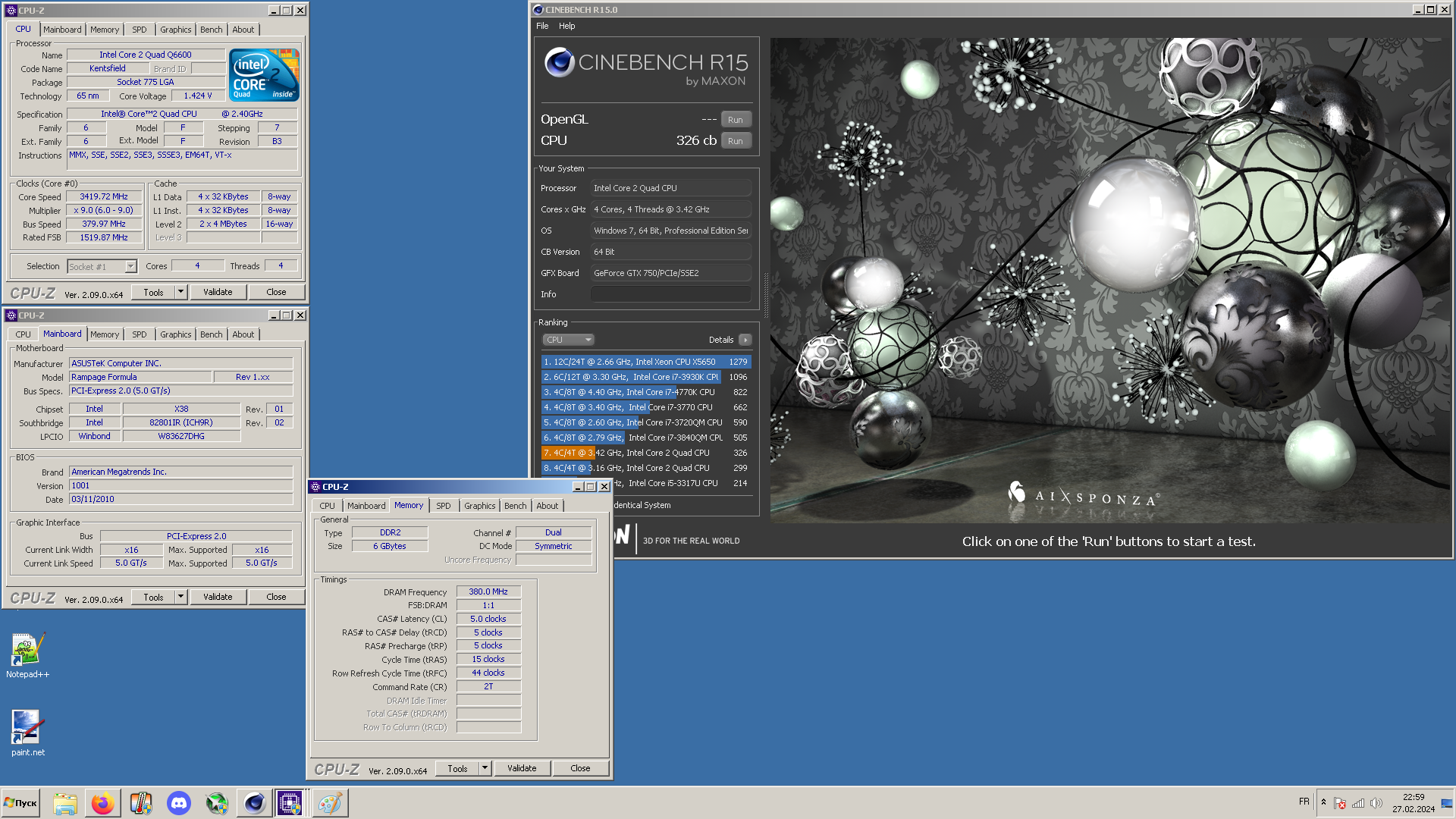
Task: Click the Intel Core 2 Quad logo
Action: tap(264, 75)
